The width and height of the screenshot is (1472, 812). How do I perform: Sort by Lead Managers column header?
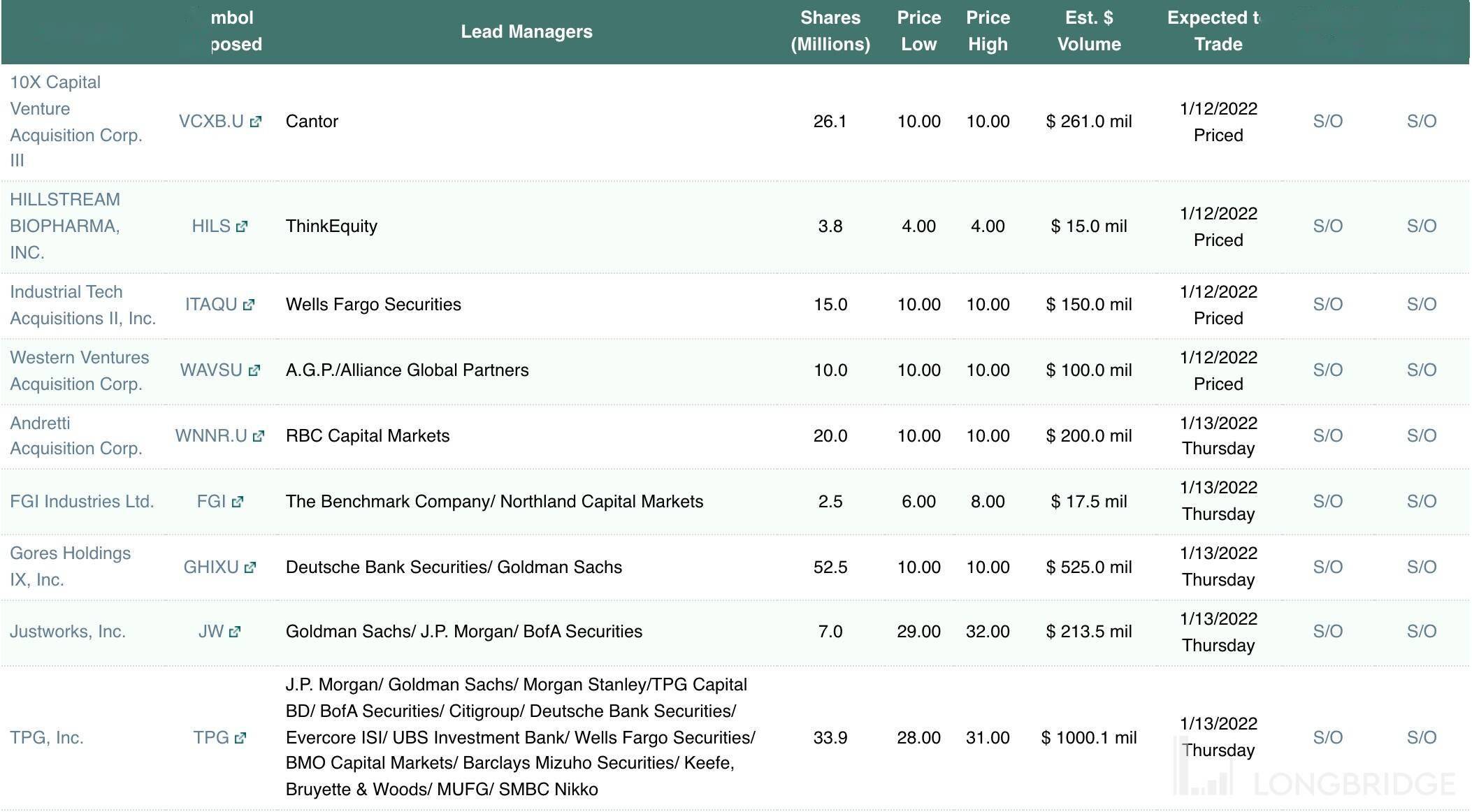point(526,31)
